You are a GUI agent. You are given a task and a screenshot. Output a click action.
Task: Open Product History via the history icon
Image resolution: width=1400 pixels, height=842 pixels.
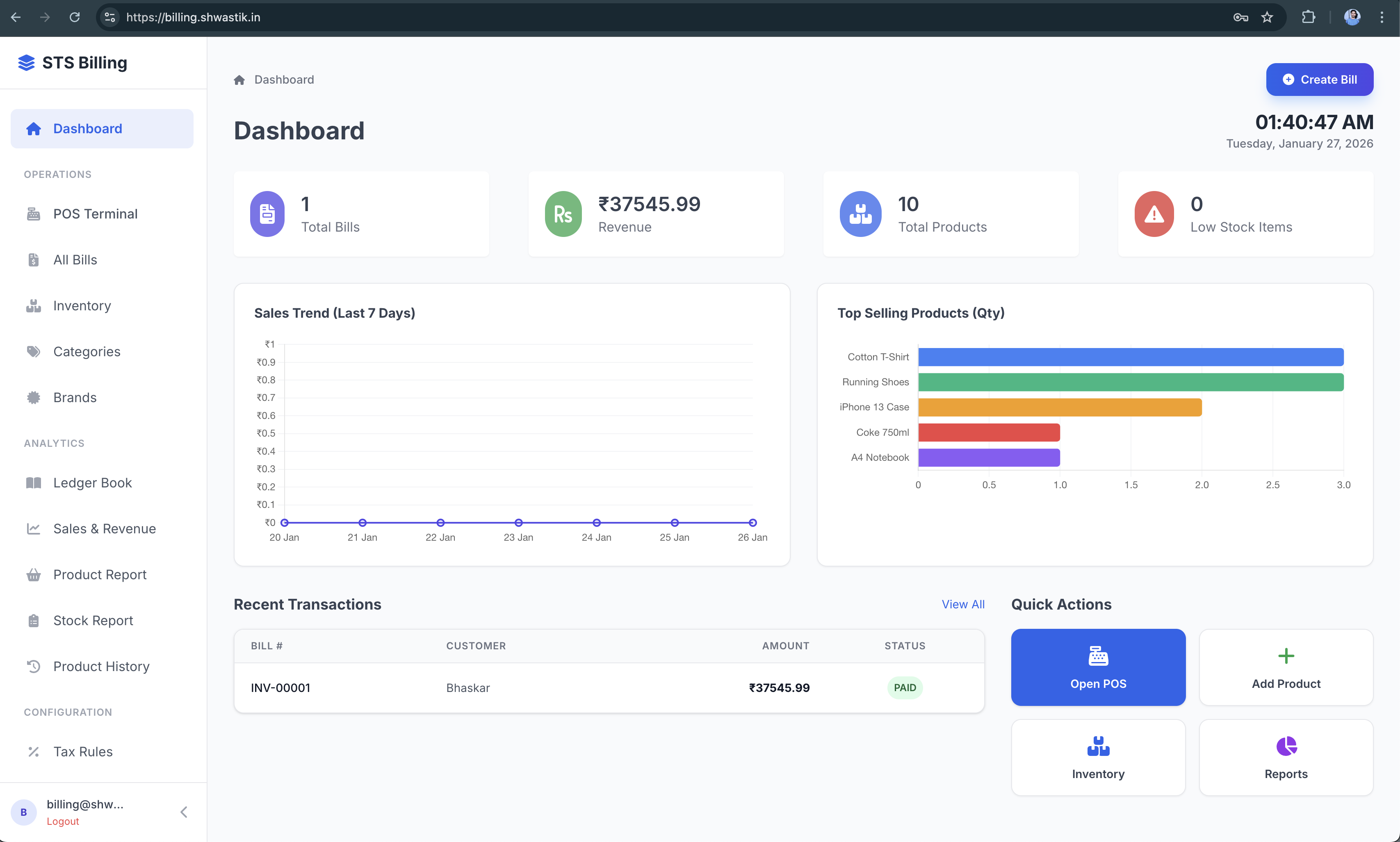(x=34, y=666)
